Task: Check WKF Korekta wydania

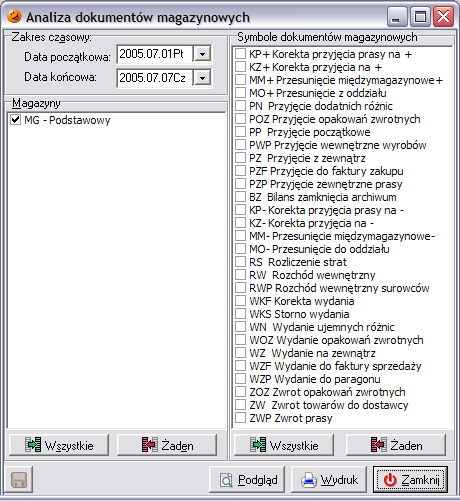Action: [x=240, y=301]
